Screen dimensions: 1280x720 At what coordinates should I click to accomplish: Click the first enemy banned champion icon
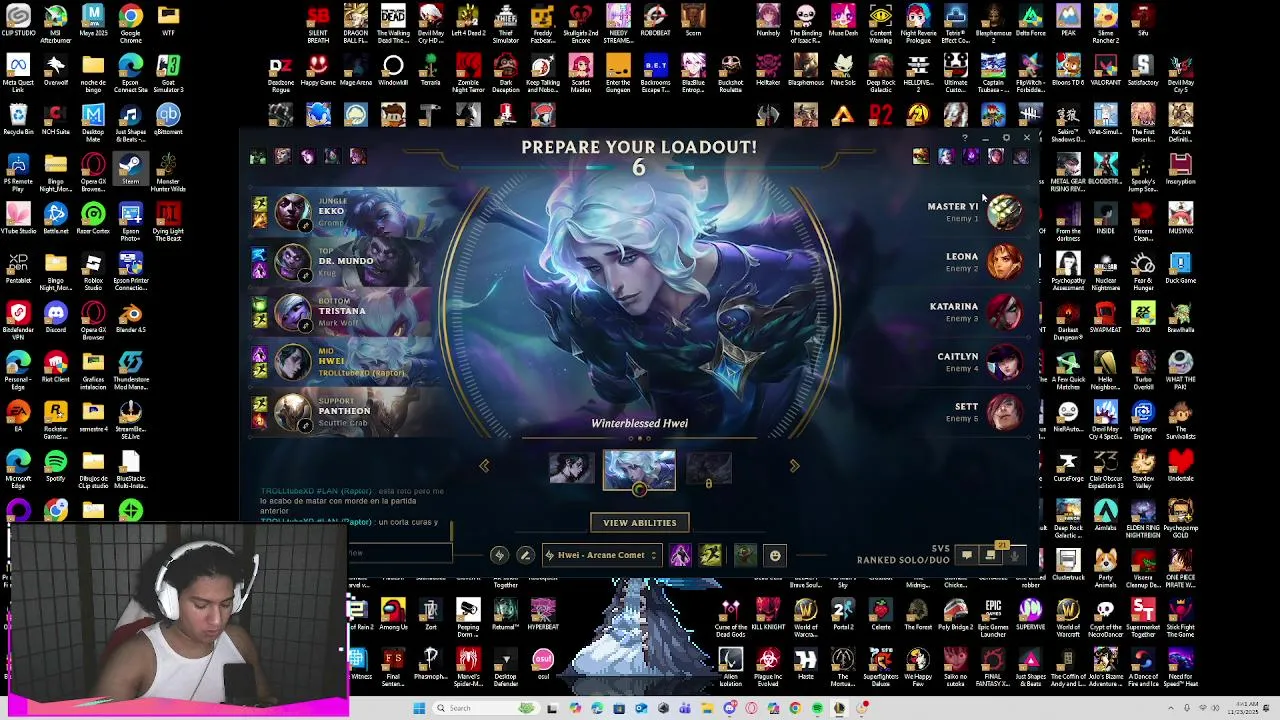coord(920,157)
